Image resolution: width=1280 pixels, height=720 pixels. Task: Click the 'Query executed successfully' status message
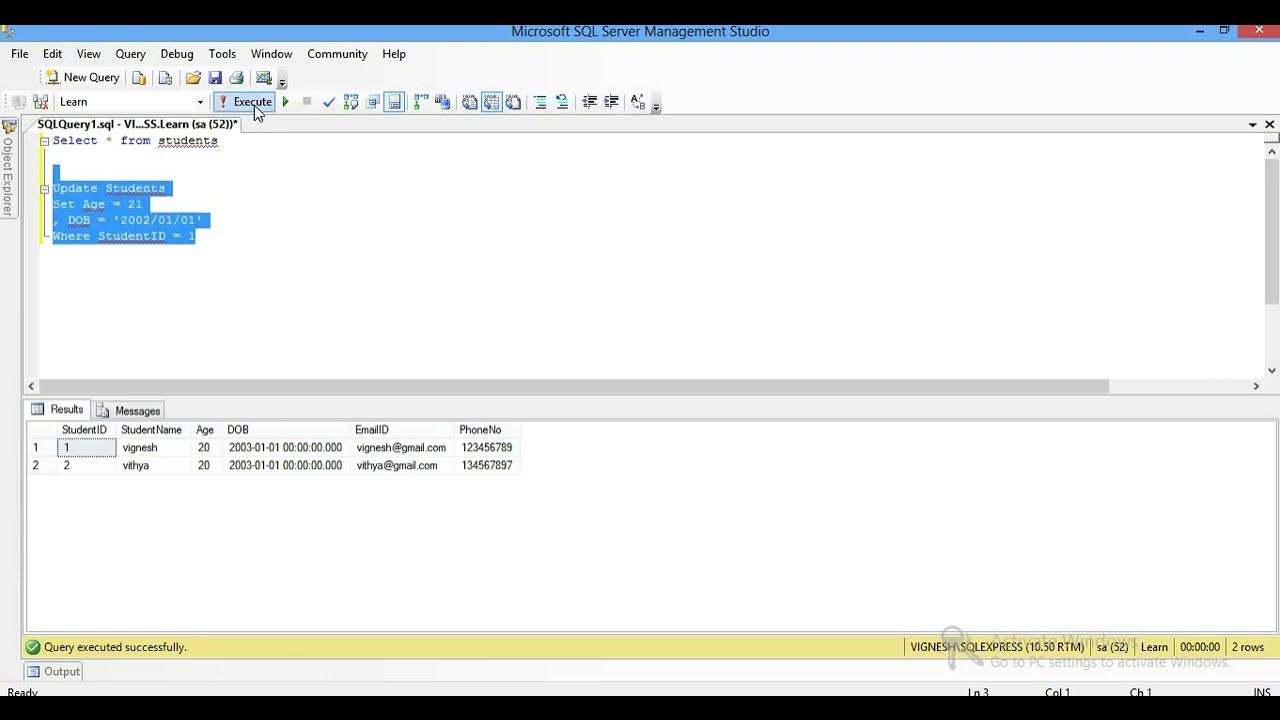tap(115, 647)
